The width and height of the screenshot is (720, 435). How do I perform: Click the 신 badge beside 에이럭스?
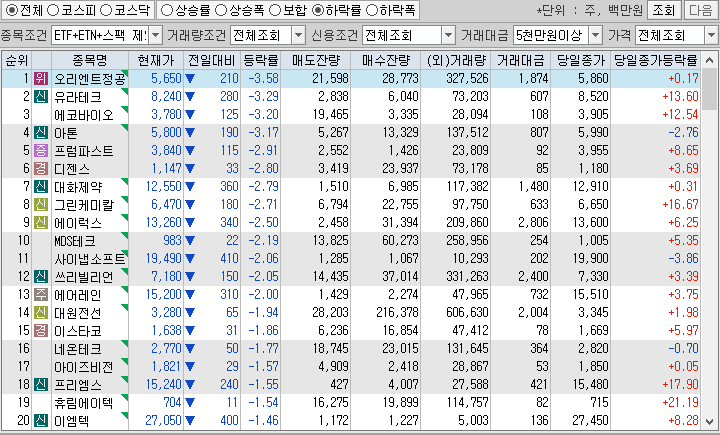click(x=41, y=223)
